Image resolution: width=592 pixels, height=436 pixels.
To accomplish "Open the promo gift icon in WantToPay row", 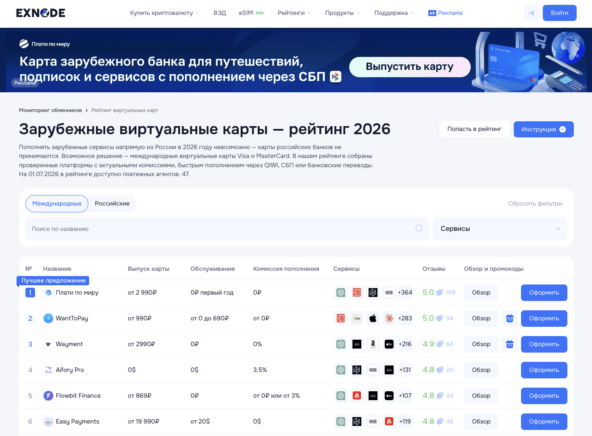I will pos(510,318).
